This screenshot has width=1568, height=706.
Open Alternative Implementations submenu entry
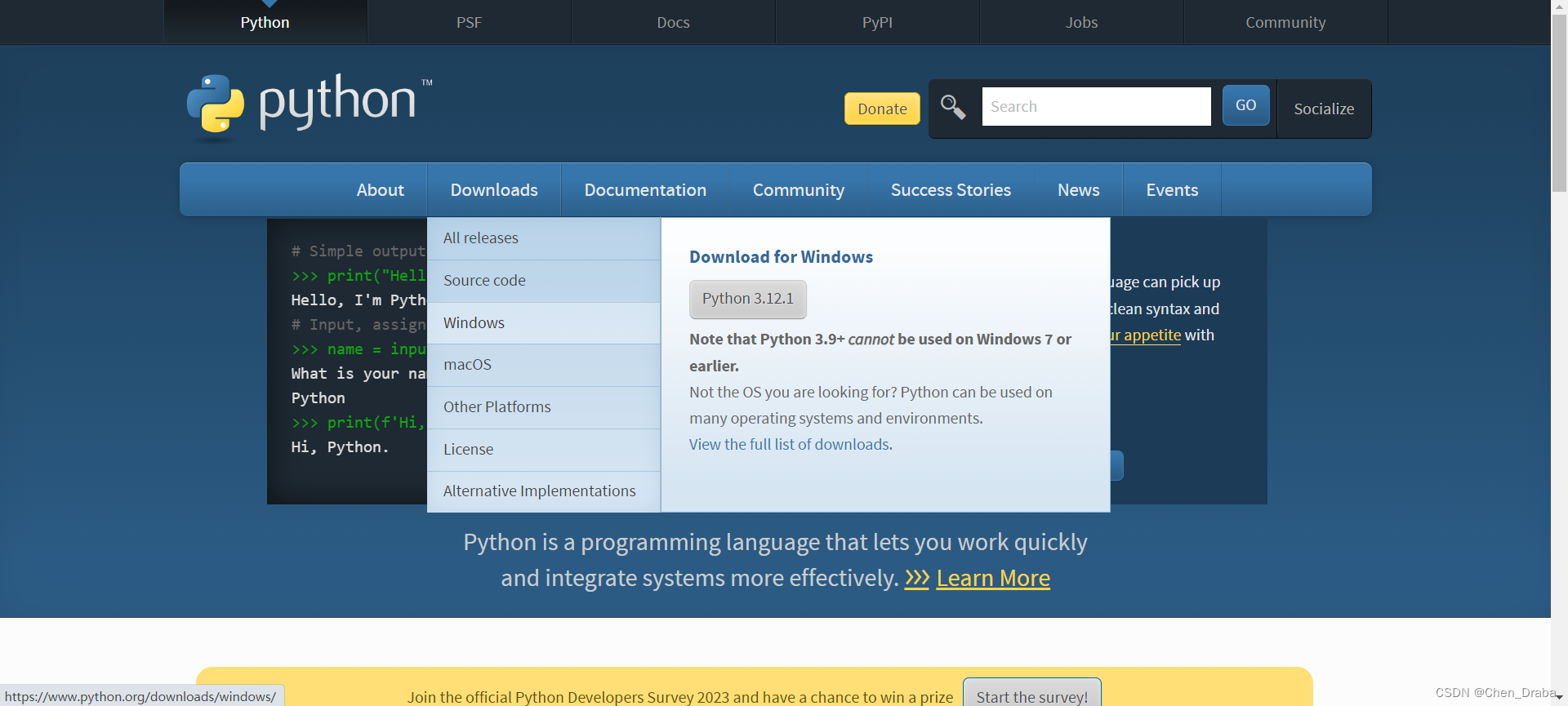pos(544,491)
